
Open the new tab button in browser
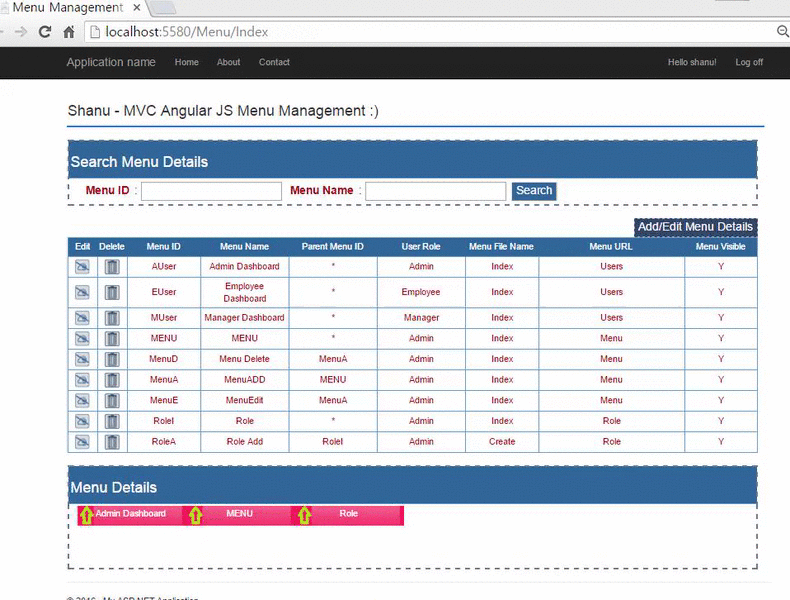(x=162, y=8)
